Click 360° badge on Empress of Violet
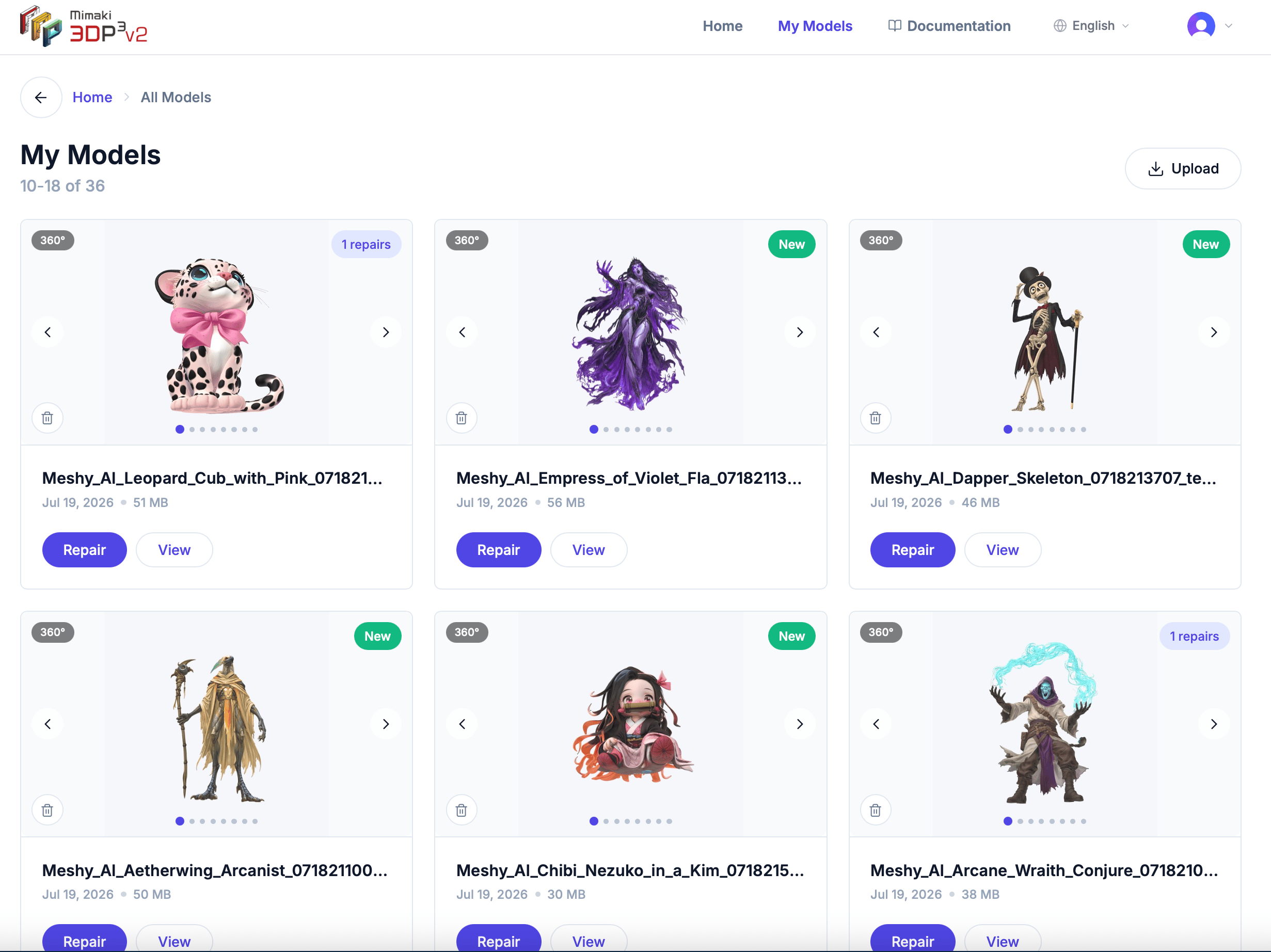The height and width of the screenshot is (952, 1271). [x=467, y=240]
